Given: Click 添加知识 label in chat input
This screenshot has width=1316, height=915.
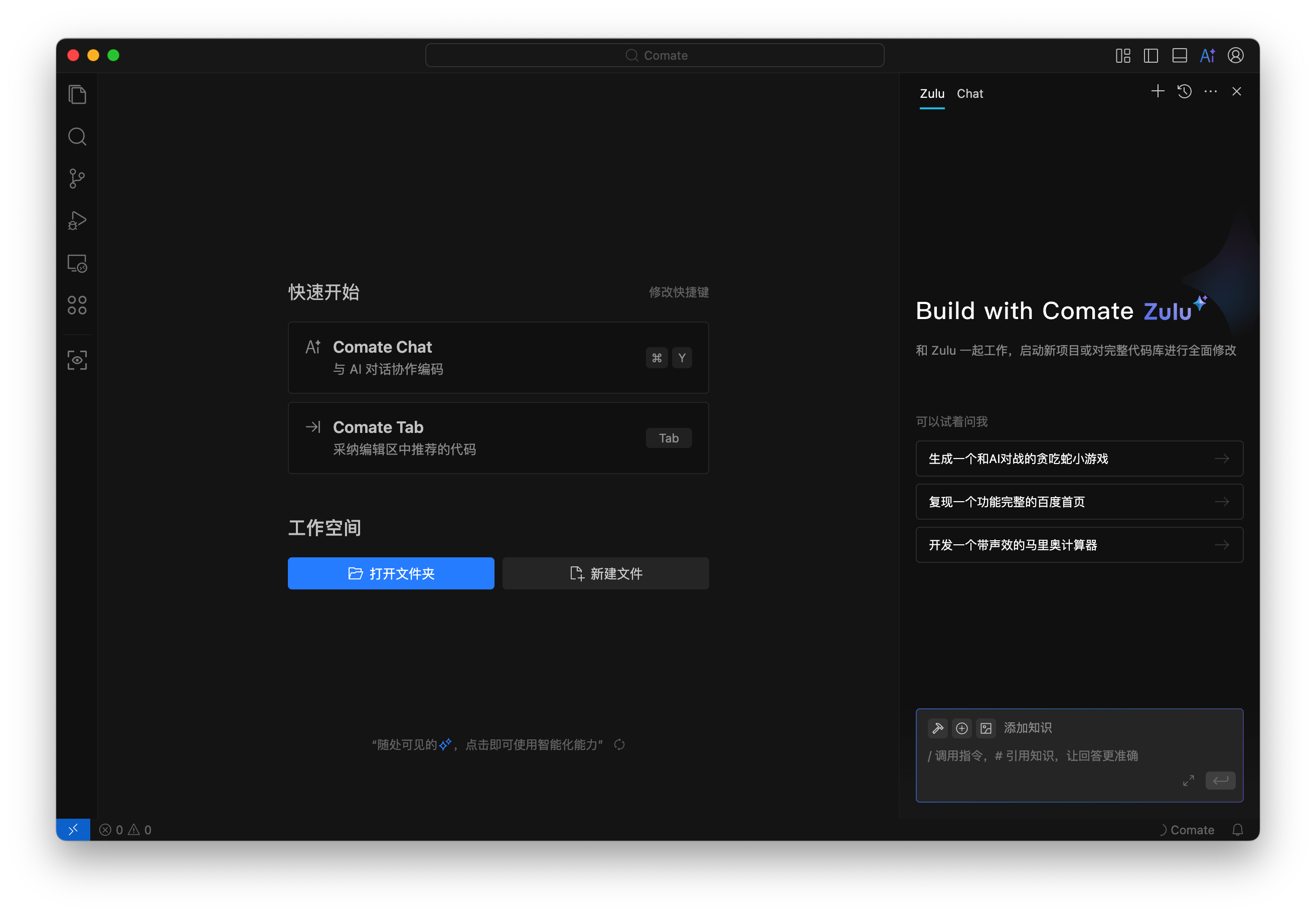Looking at the screenshot, I should 1028,728.
